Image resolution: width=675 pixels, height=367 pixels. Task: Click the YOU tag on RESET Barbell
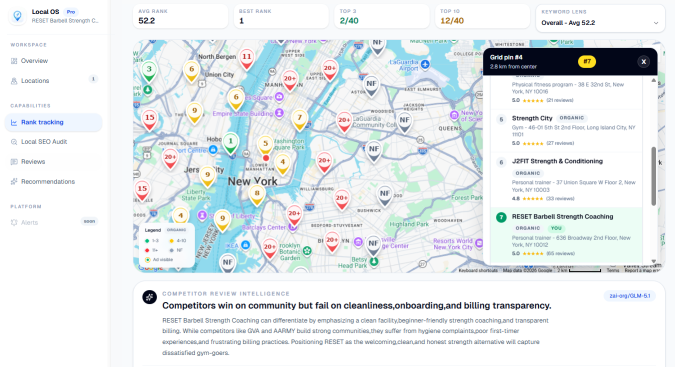(x=556, y=228)
